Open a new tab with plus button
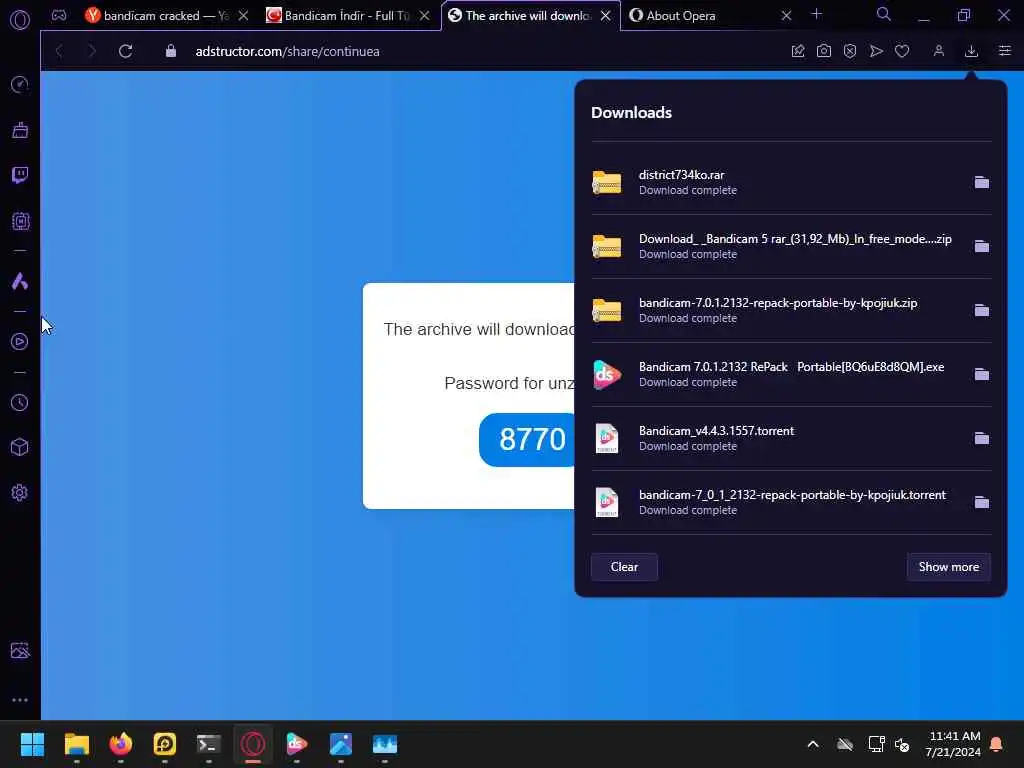The width and height of the screenshot is (1024, 768). click(816, 14)
